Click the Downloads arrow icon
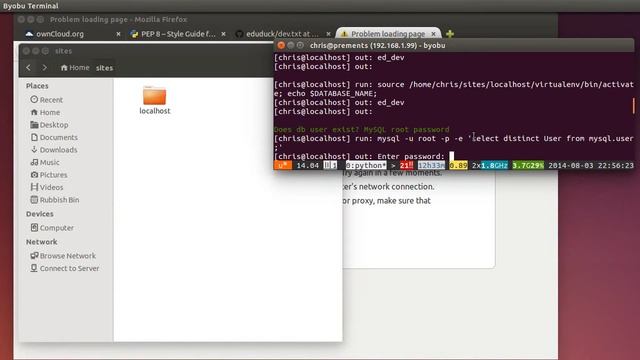Screen dimensions: 640x360 34,149
